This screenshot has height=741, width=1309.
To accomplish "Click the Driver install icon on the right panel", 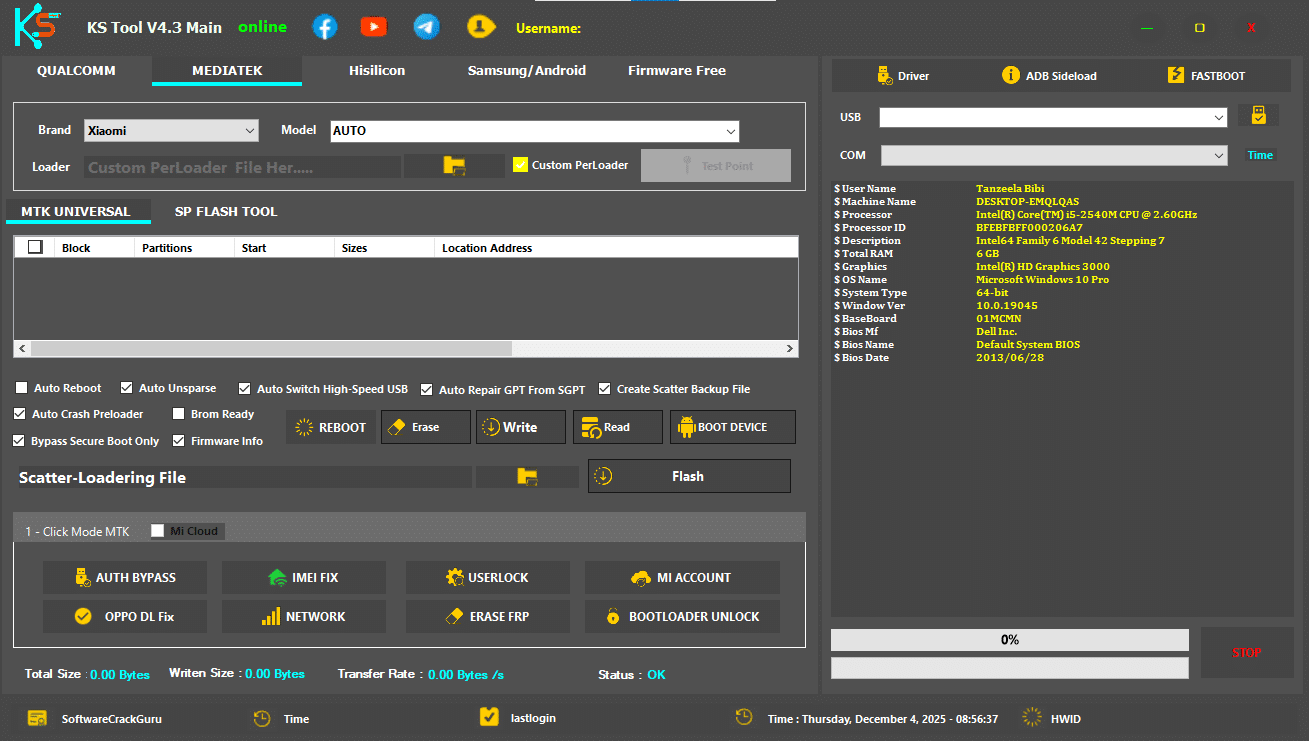I will click(884, 75).
